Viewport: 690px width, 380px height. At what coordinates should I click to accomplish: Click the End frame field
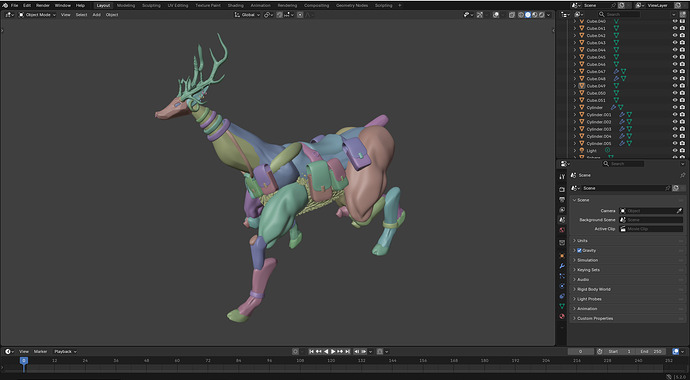pos(651,351)
